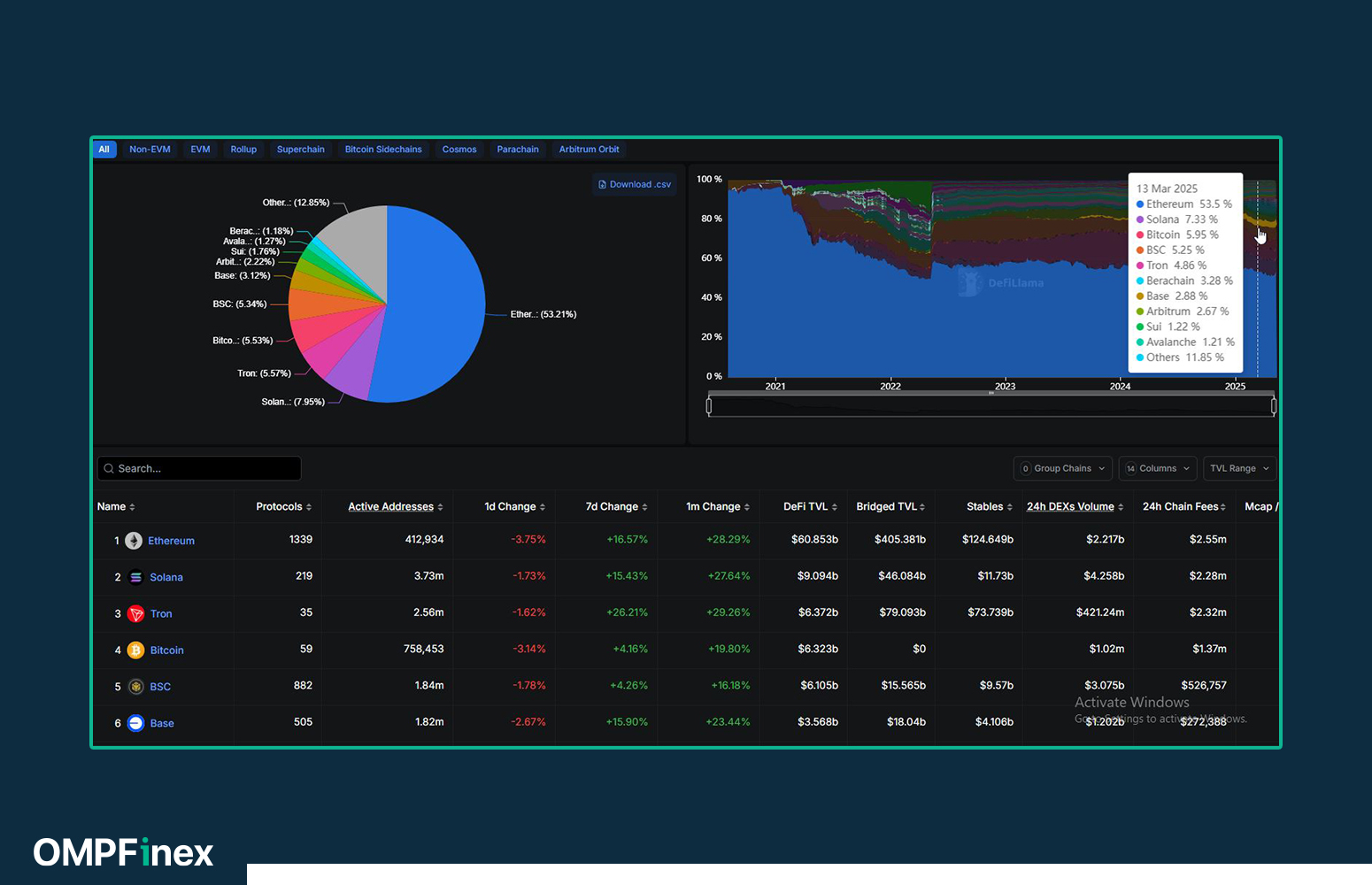
Task: Open the Solana chain link
Action: [166, 577]
